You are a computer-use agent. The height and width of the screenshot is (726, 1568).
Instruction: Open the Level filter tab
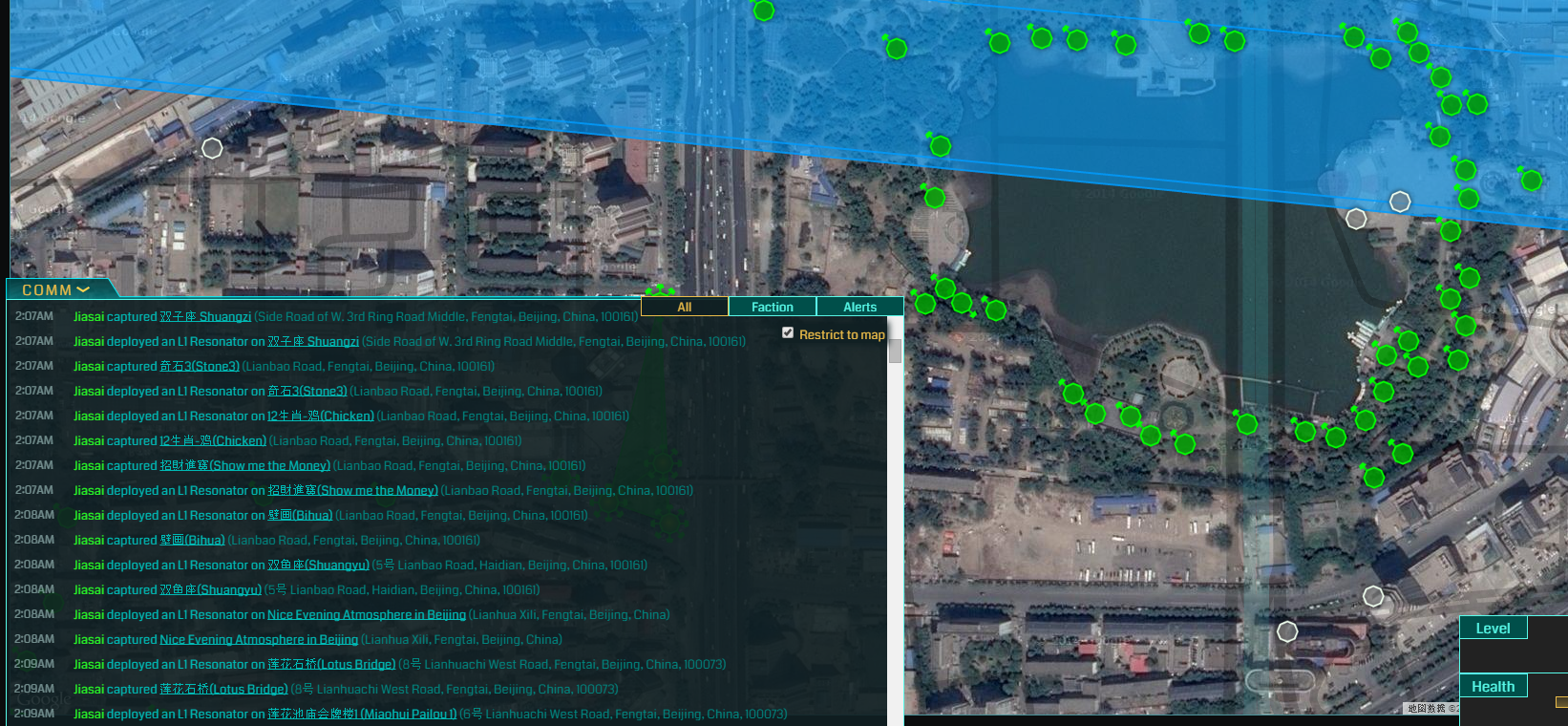click(1493, 628)
